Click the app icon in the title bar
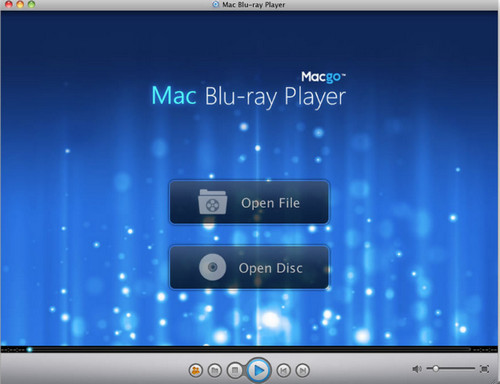The width and height of the screenshot is (500, 384). (x=216, y=4)
